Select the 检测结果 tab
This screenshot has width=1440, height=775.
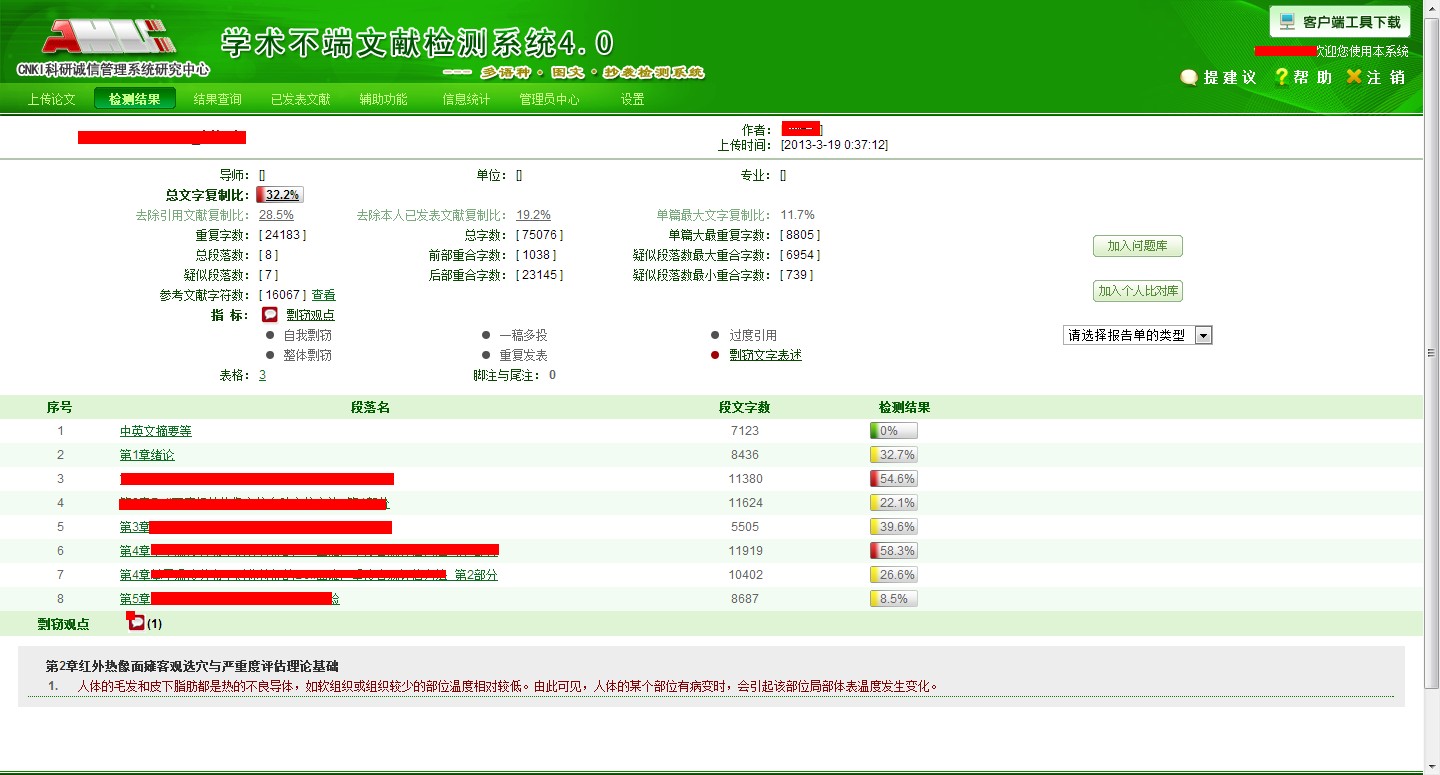pyautogui.click(x=135, y=99)
